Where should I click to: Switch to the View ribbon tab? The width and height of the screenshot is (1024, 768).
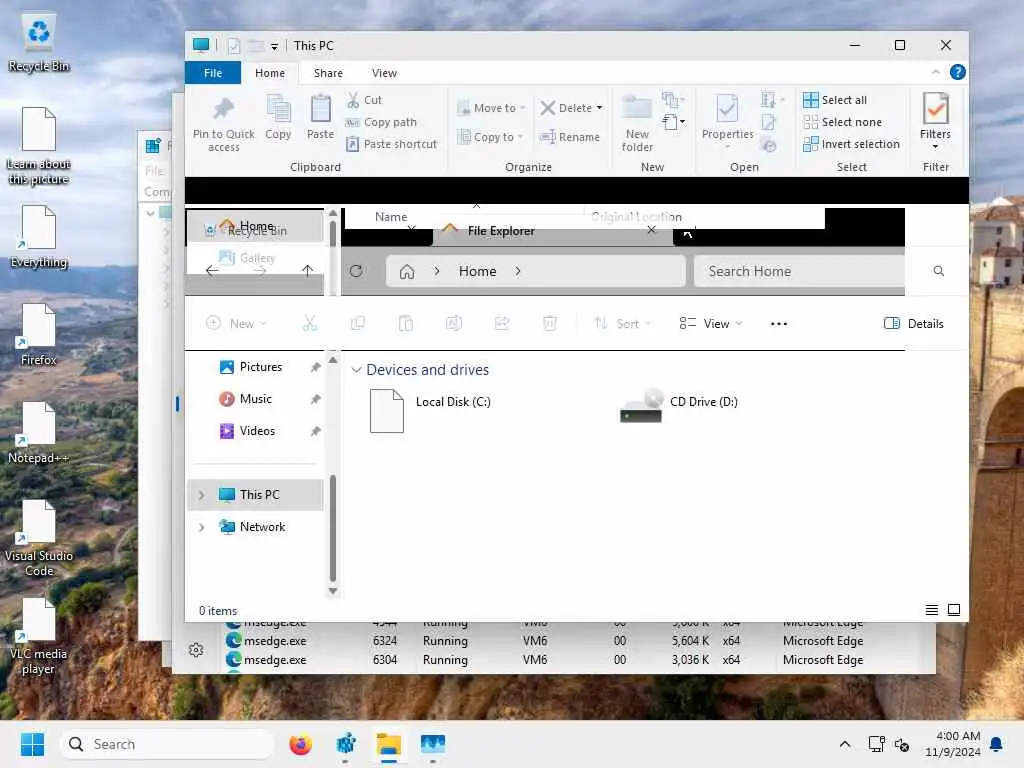(384, 73)
